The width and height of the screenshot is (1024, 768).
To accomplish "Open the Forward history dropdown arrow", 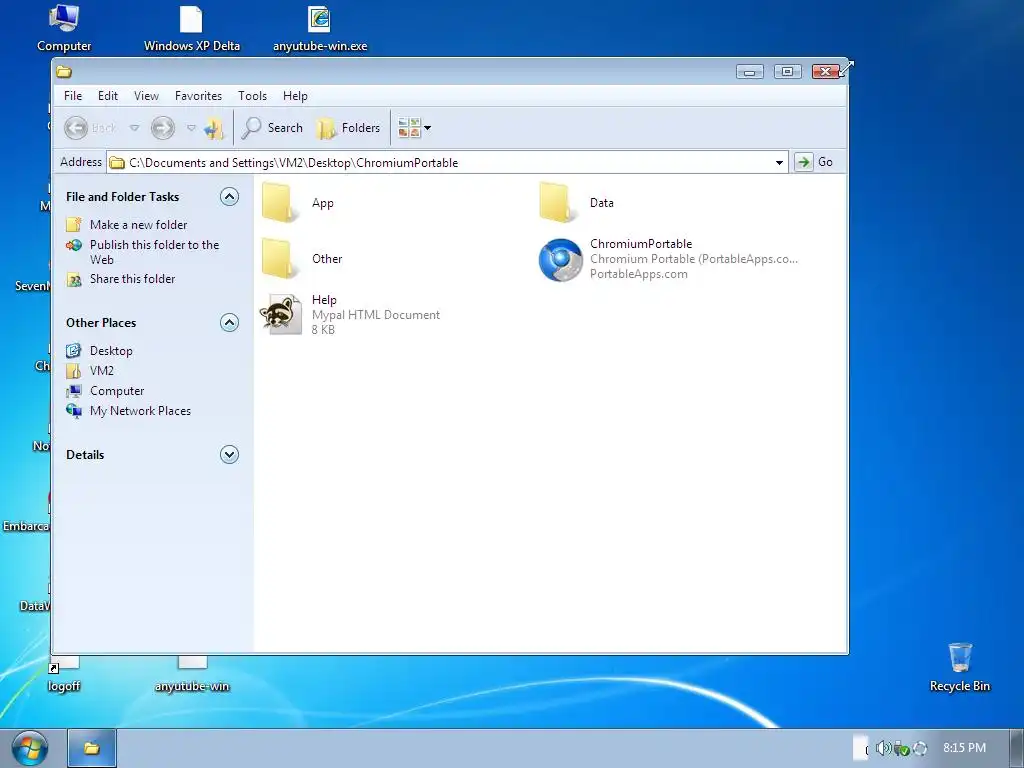I will coord(191,128).
